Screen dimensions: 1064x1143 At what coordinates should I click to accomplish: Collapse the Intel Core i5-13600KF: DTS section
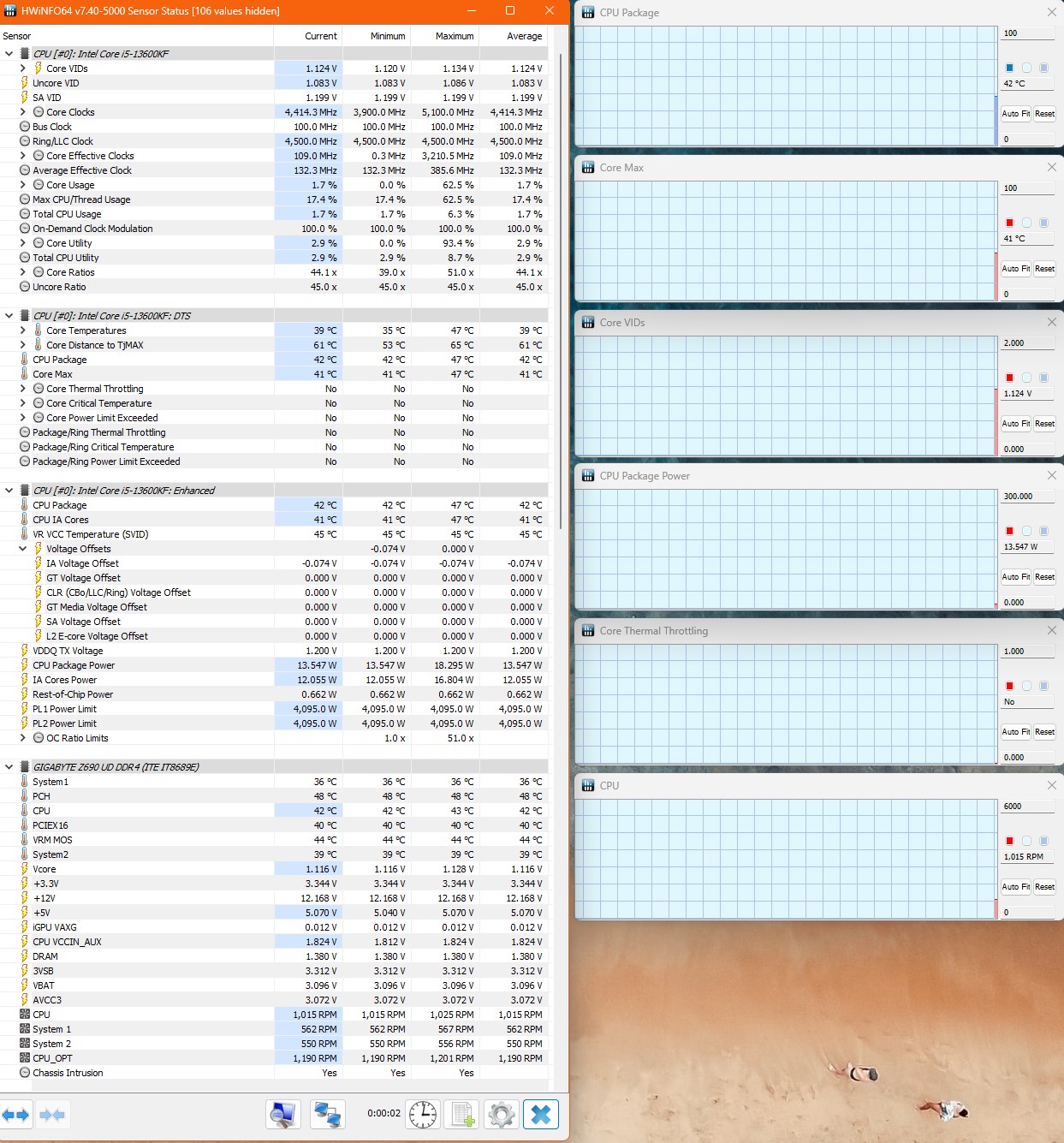click(x=9, y=316)
